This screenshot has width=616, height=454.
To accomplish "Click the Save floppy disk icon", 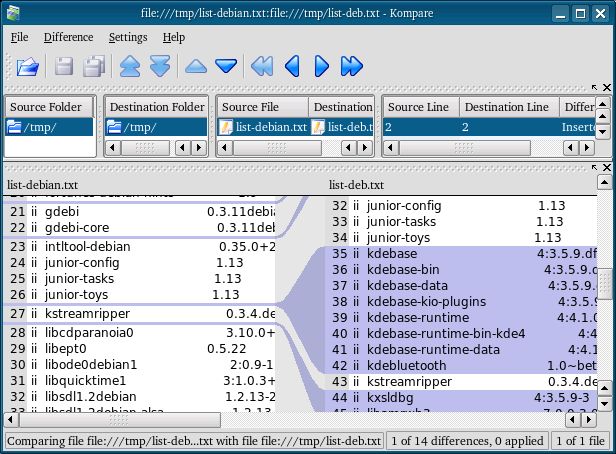I will coord(64,66).
